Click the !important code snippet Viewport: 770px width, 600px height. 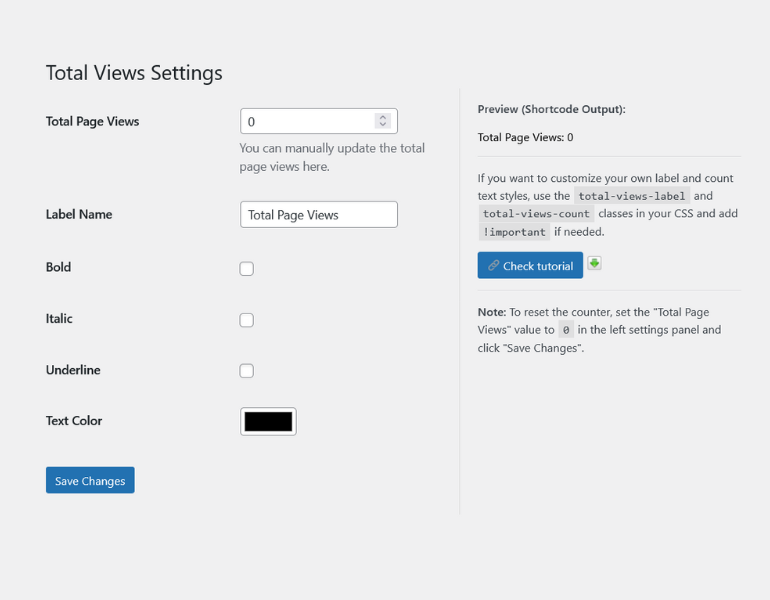pyautogui.click(x=513, y=232)
